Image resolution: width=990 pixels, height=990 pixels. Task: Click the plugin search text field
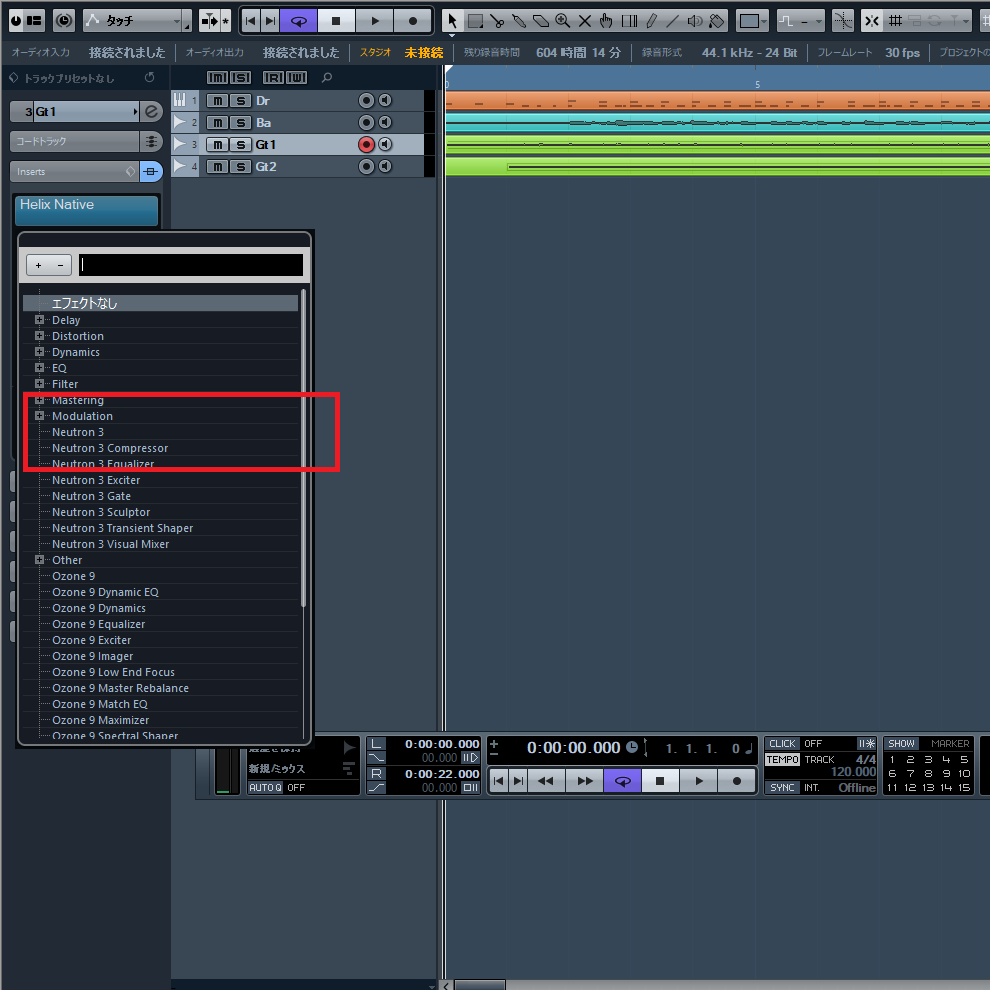191,265
